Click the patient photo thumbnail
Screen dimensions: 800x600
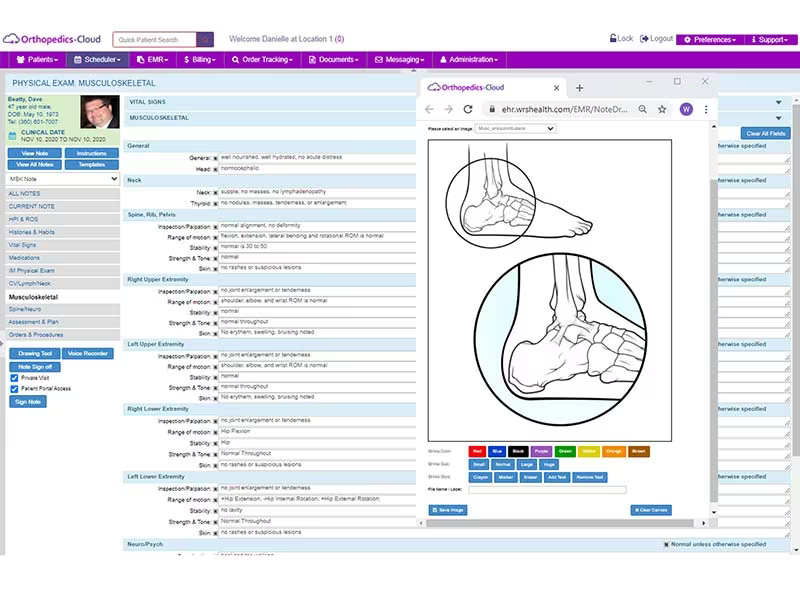click(99, 112)
